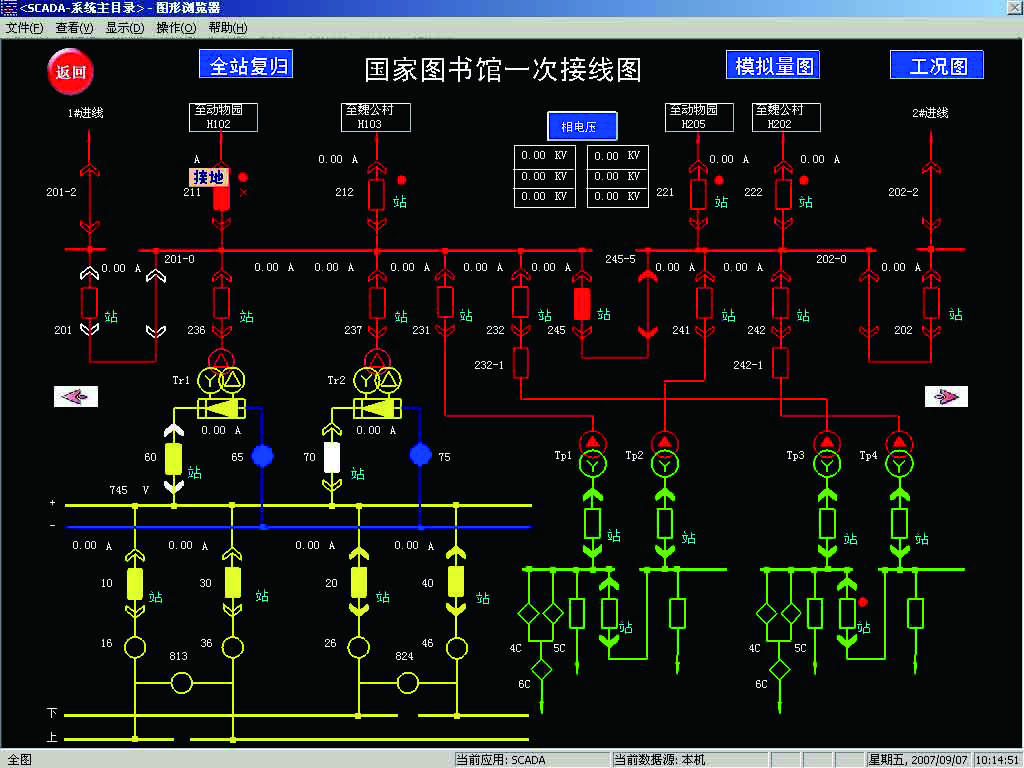Select the white DC breaker 70
The width and height of the screenshot is (1024, 768).
(332, 458)
